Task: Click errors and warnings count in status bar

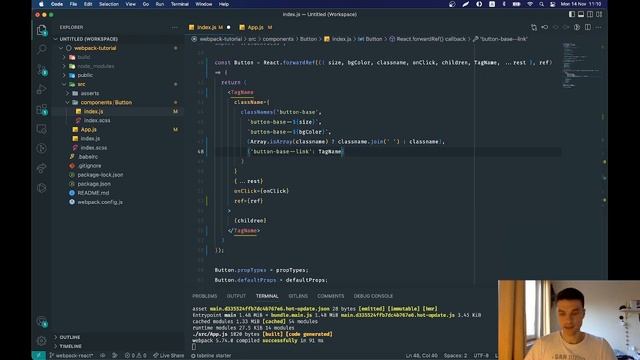Action: pyautogui.click(x=136, y=356)
